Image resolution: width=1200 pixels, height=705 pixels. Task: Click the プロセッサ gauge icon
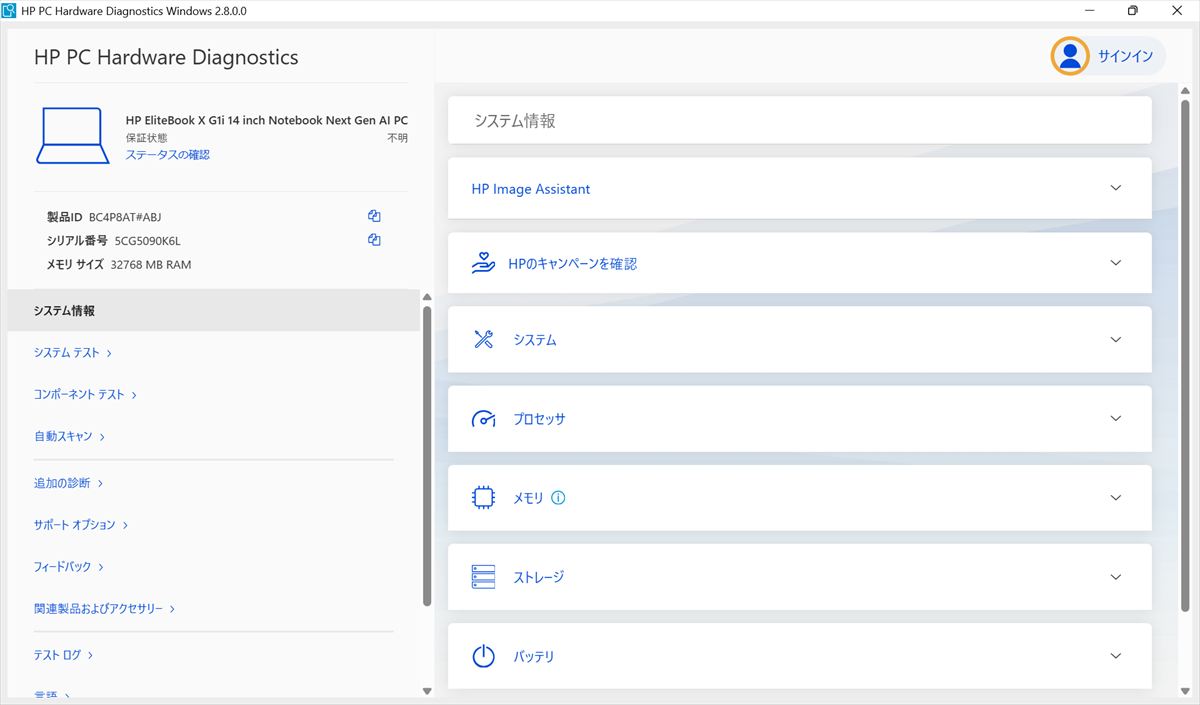(483, 418)
